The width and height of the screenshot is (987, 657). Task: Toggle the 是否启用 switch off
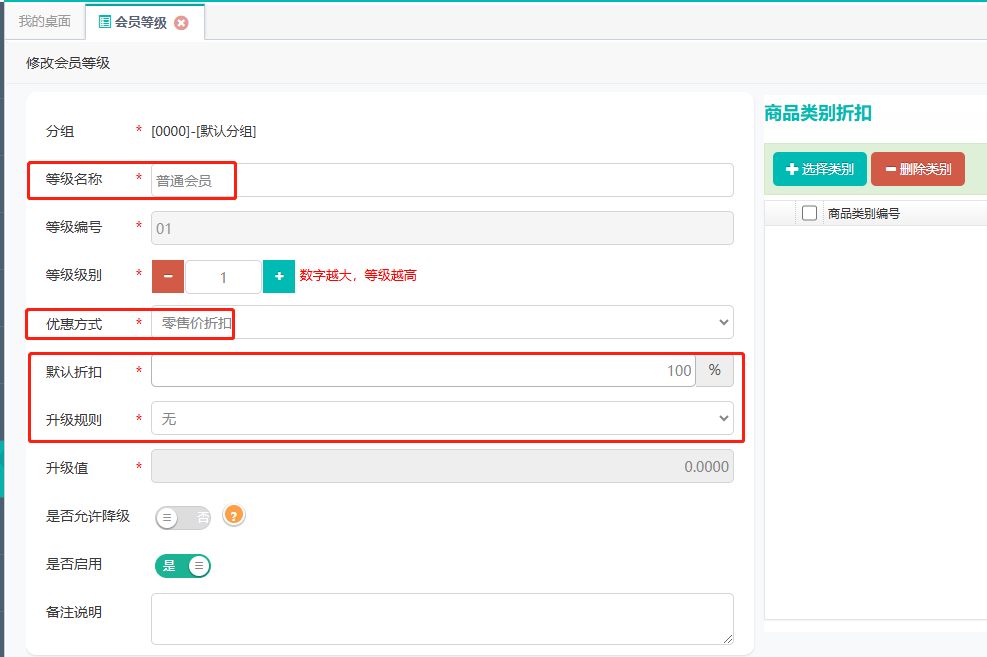tap(183, 566)
